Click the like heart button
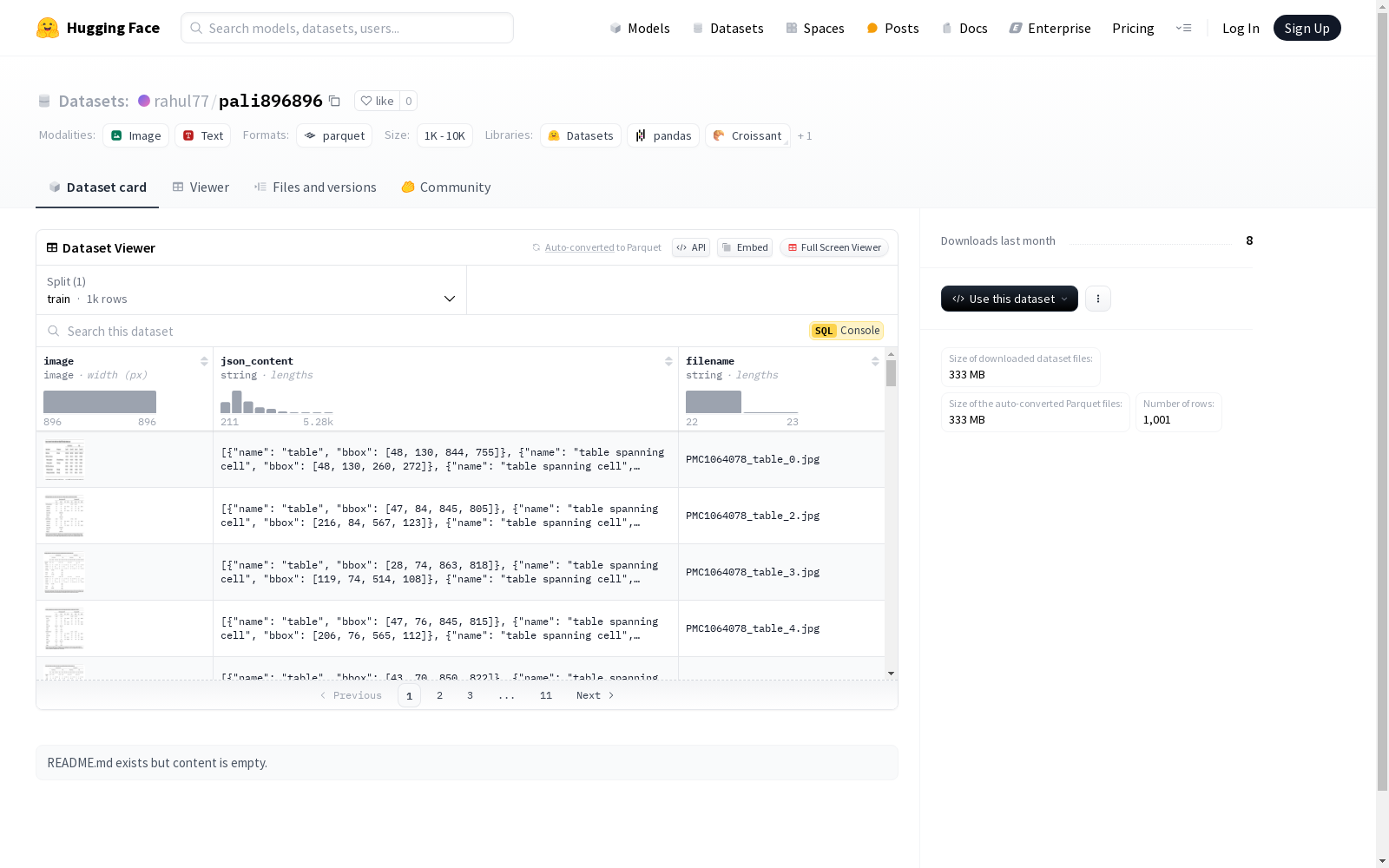1389x868 pixels. (377, 101)
